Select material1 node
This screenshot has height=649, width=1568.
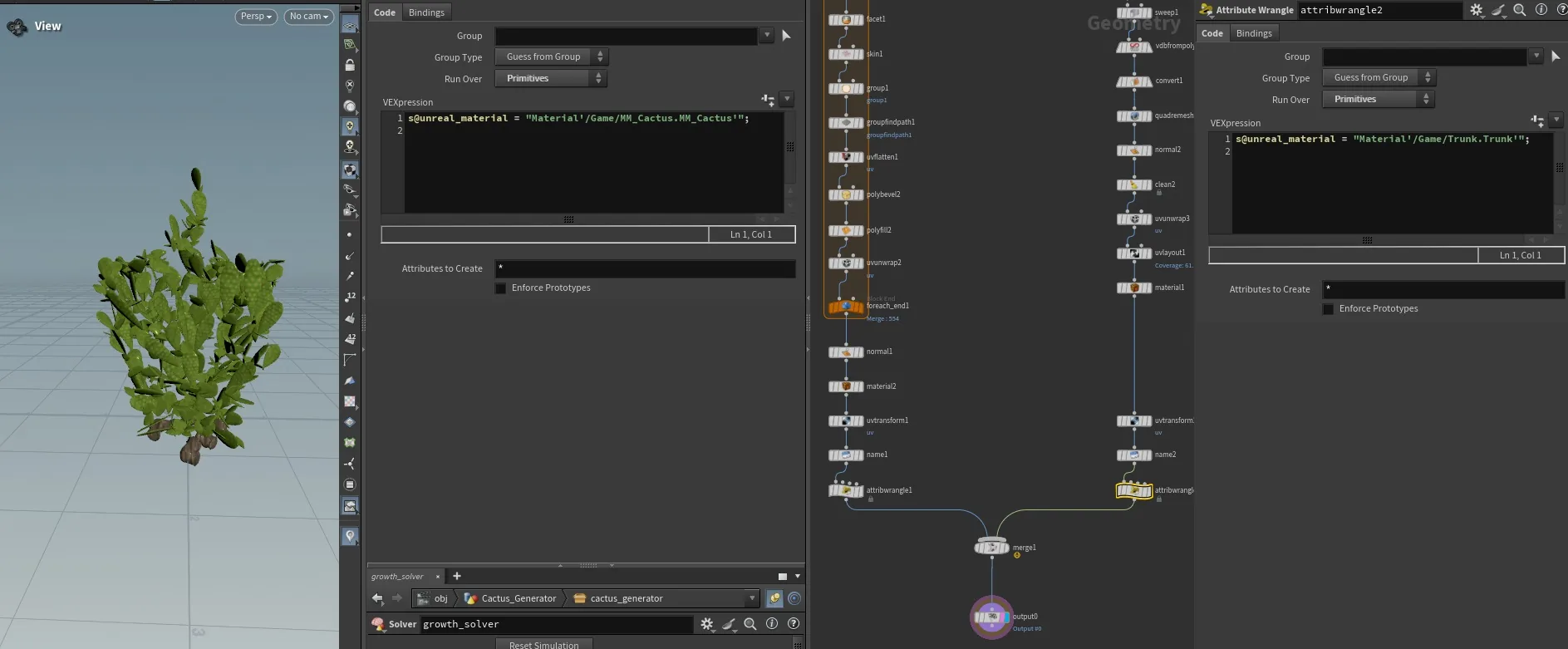pyautogui.click(x=1134, y=288)
